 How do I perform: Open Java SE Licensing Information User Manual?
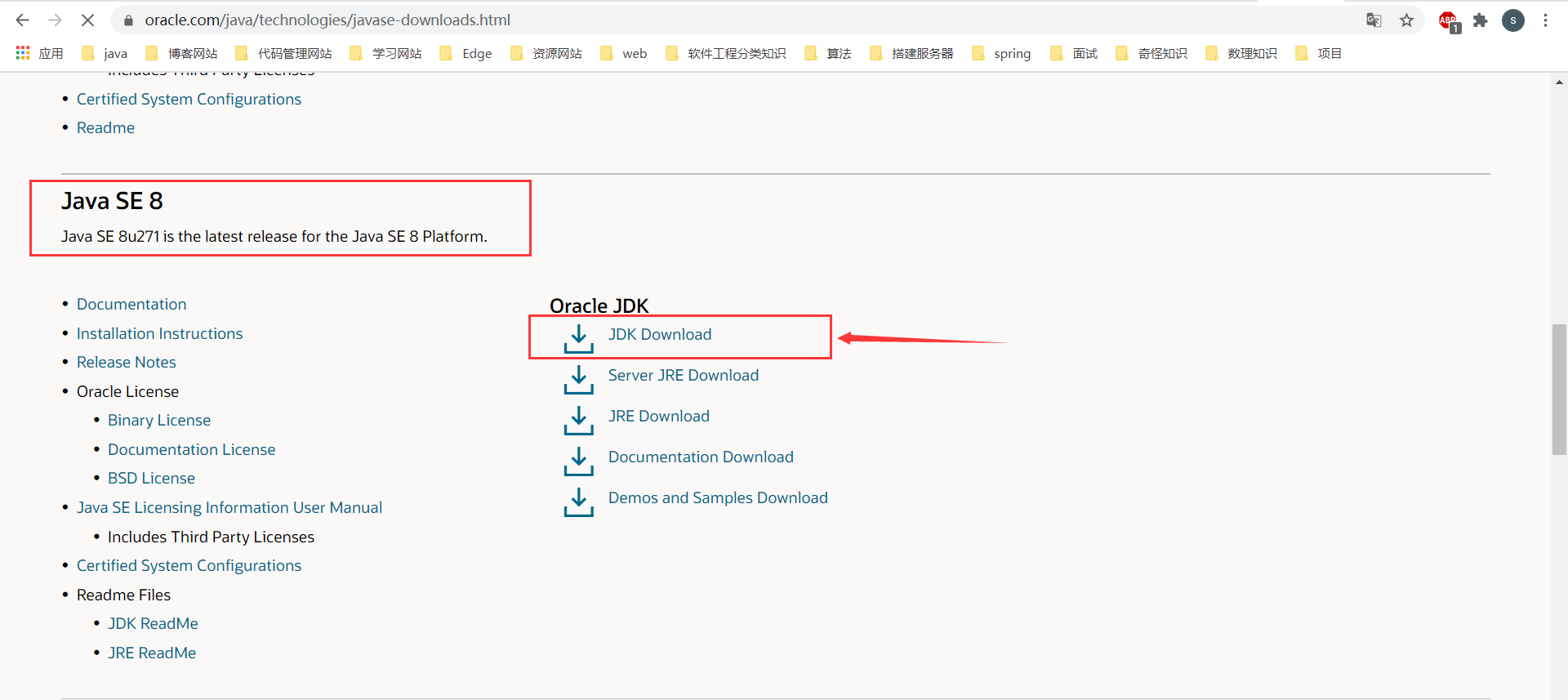point(229,507)
